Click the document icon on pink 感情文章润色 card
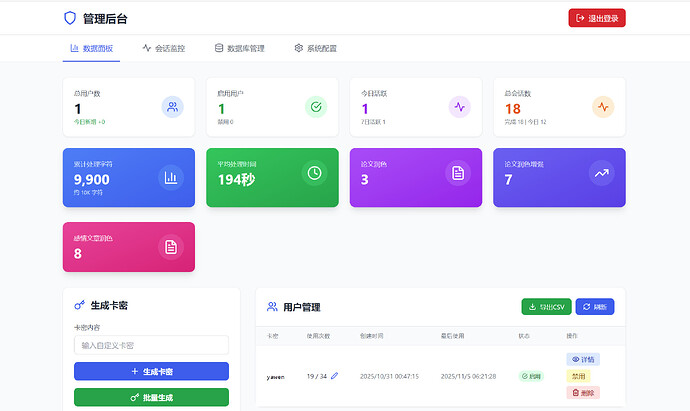The width and height of the screenshot is (690, 411). 171,247
